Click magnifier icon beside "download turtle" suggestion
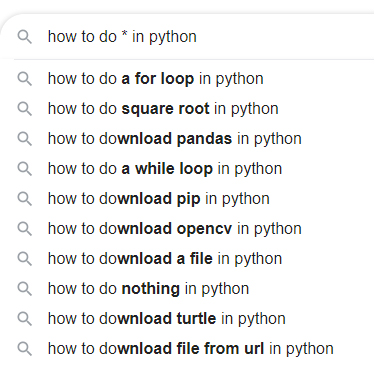Screen dimensions: 375x371 [25, 319]
